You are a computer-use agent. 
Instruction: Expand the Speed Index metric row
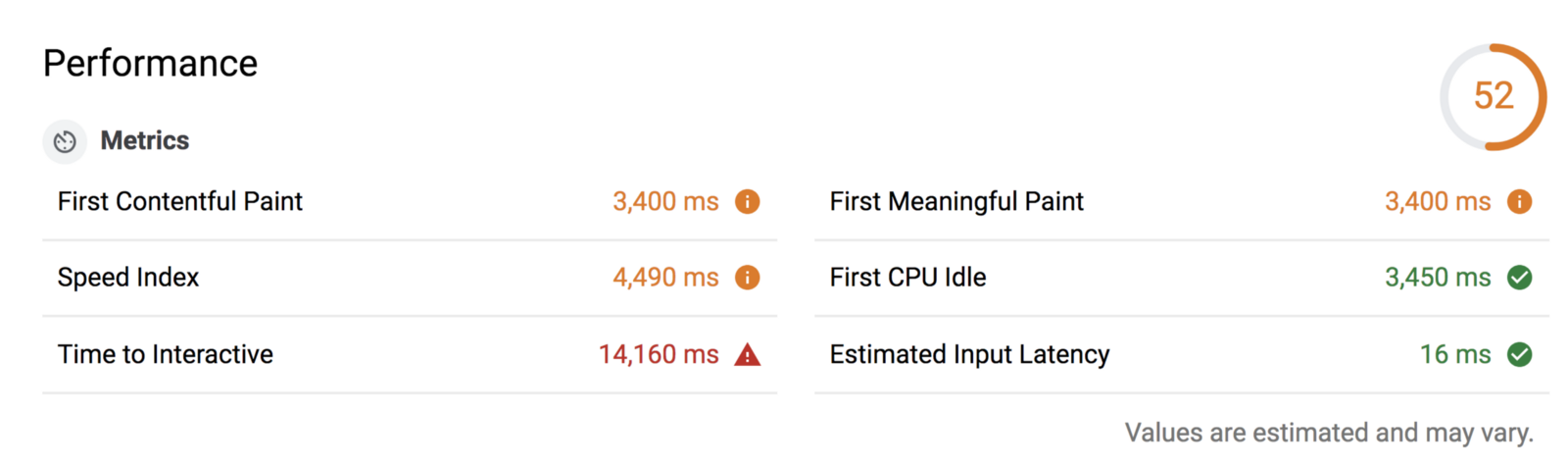click(410, 278)
